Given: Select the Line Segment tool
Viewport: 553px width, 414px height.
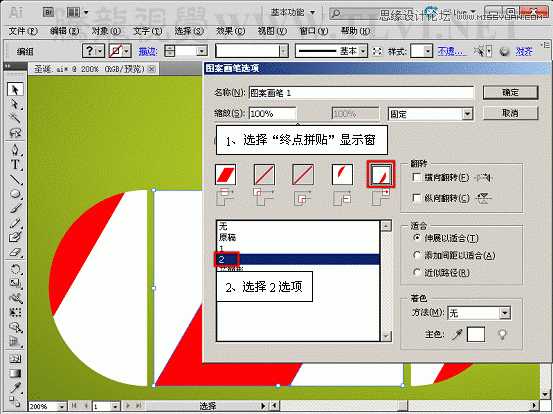Looking at the screenshot, I should click(15, 179).
